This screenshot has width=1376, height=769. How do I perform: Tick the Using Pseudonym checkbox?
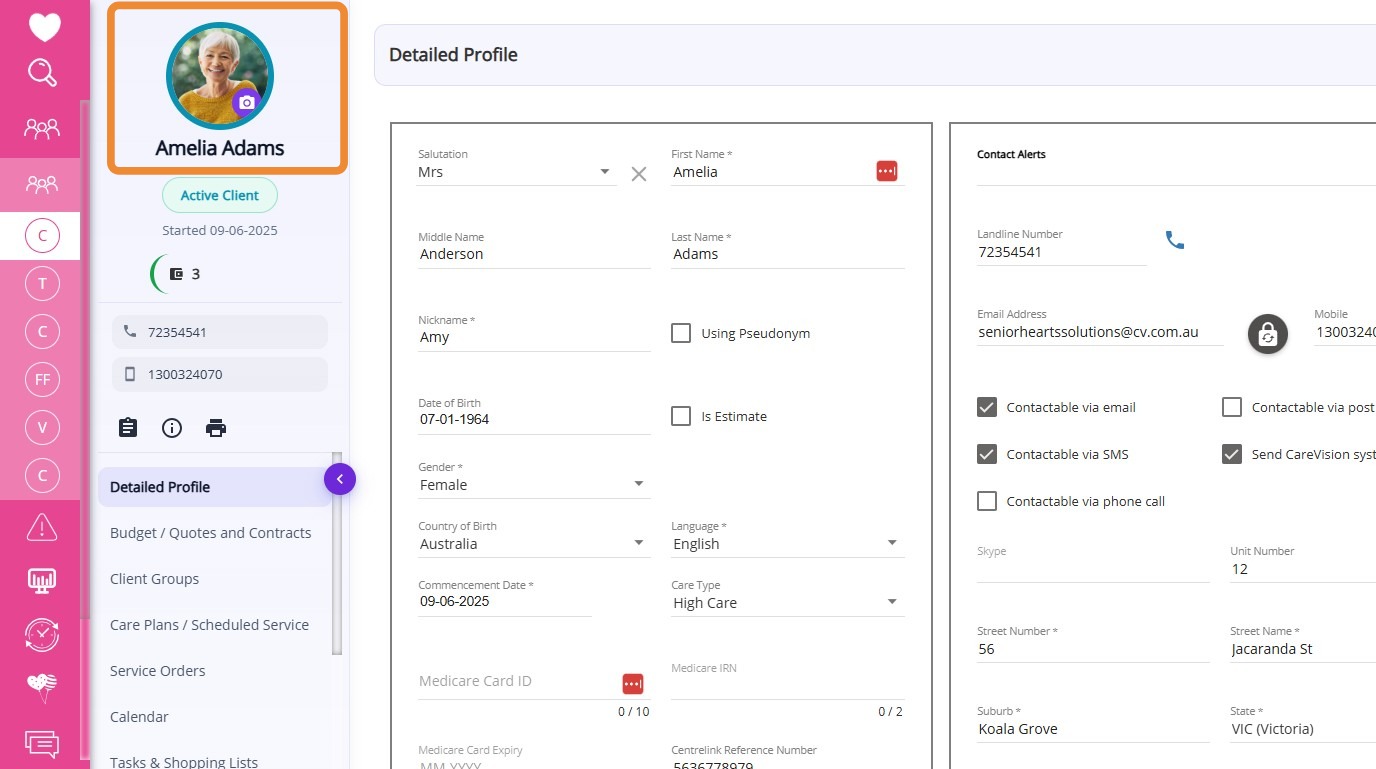click(681, 333)
